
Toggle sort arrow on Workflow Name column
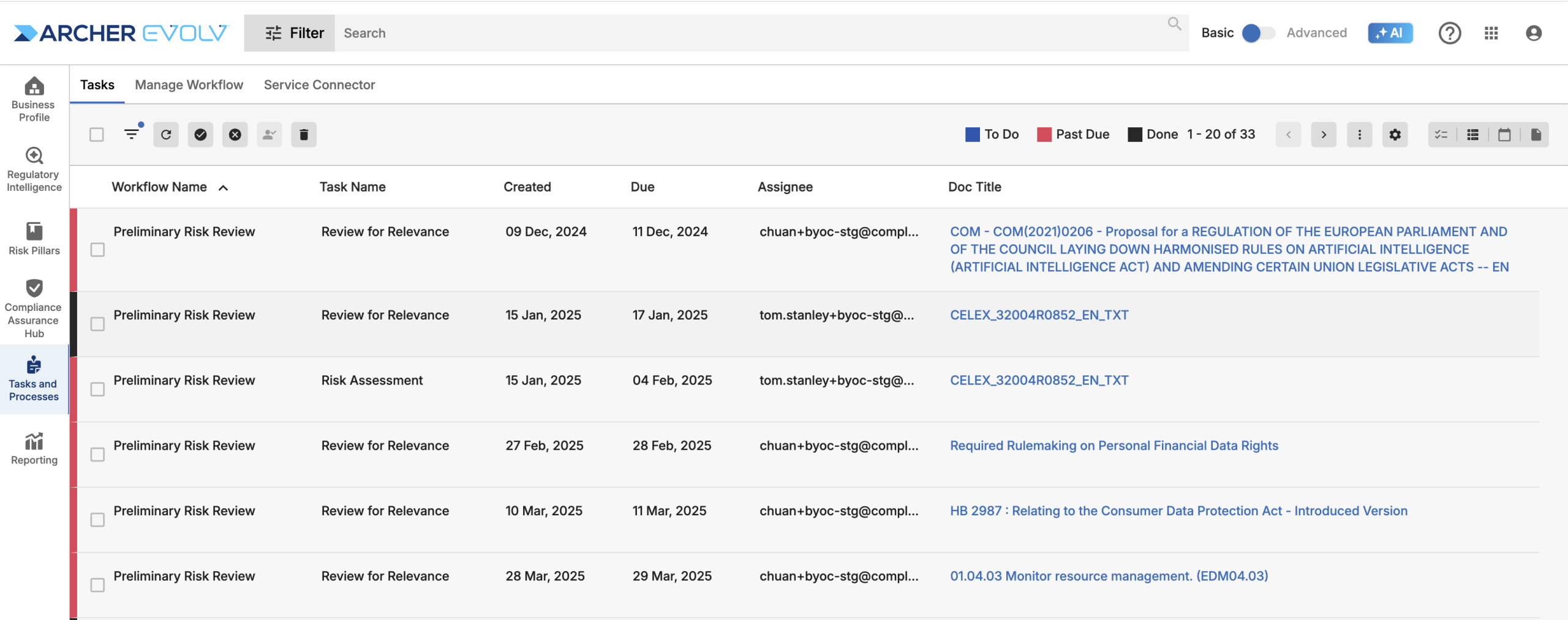(x=224, y=188)
